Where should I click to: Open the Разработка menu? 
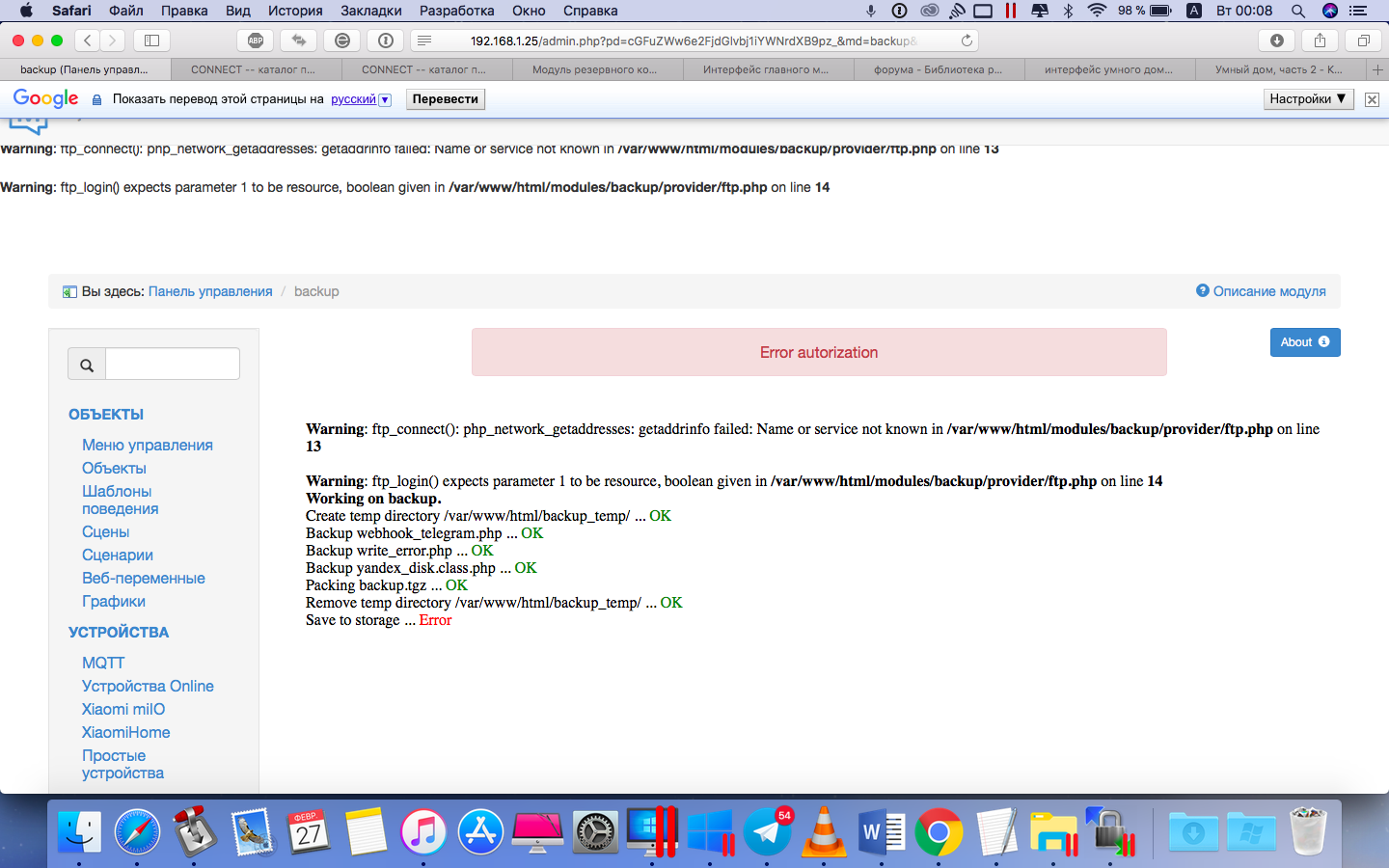[x=457, y=11]
